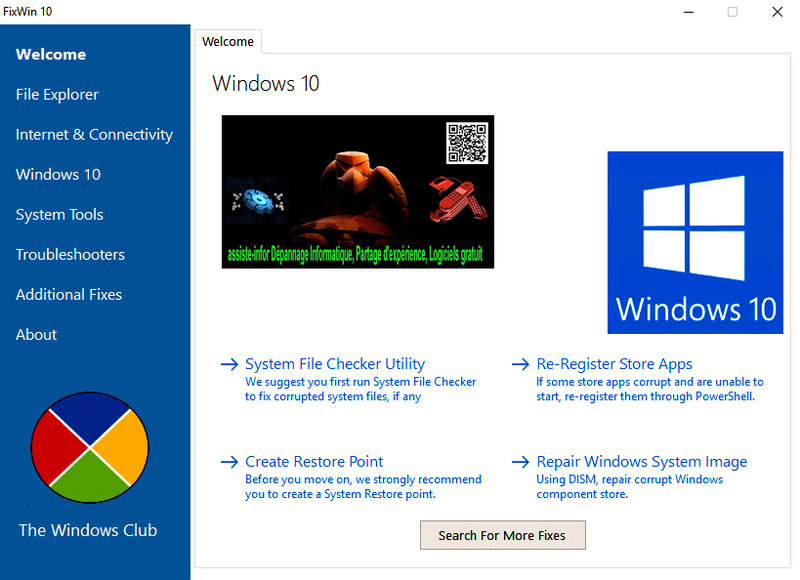The image size is (800, 580).
Task: Open the File Explorer fixes section
Action: (57, 94)
